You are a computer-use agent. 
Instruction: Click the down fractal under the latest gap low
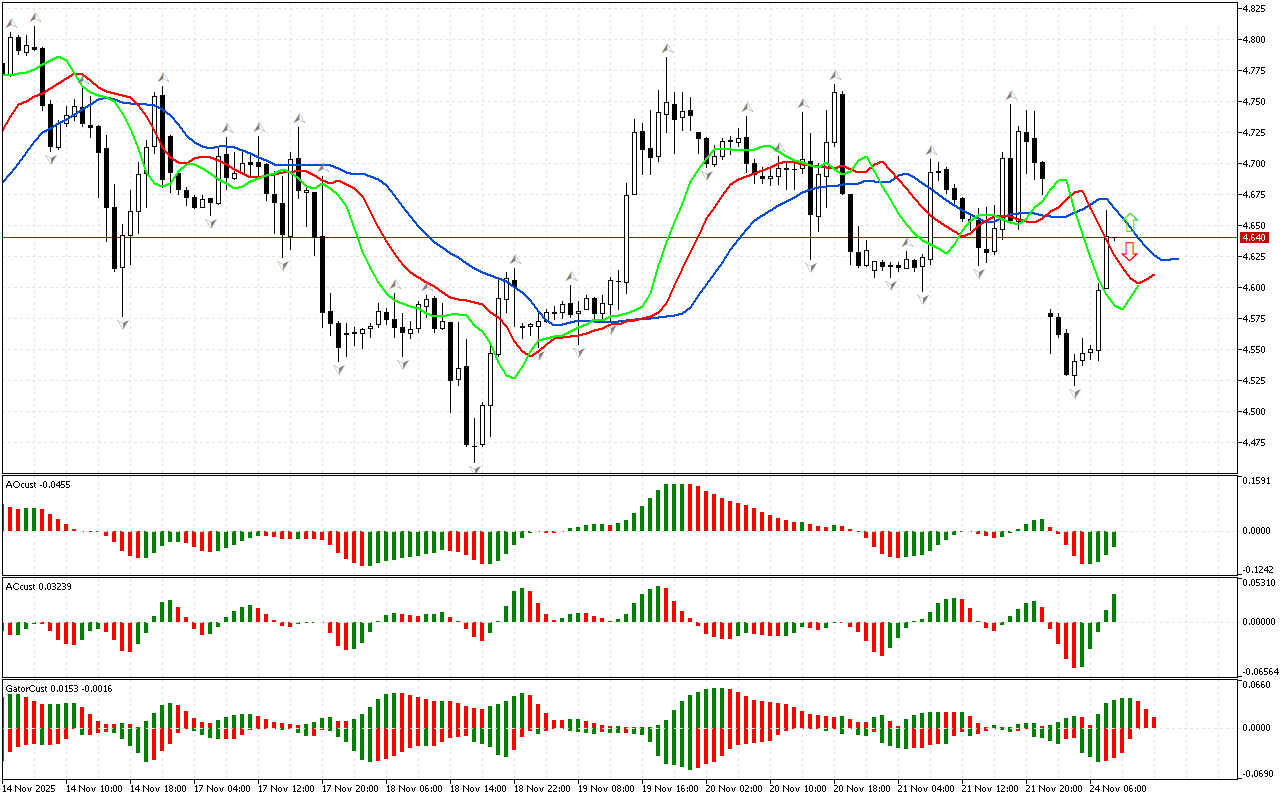click(x=1075, y=393)
